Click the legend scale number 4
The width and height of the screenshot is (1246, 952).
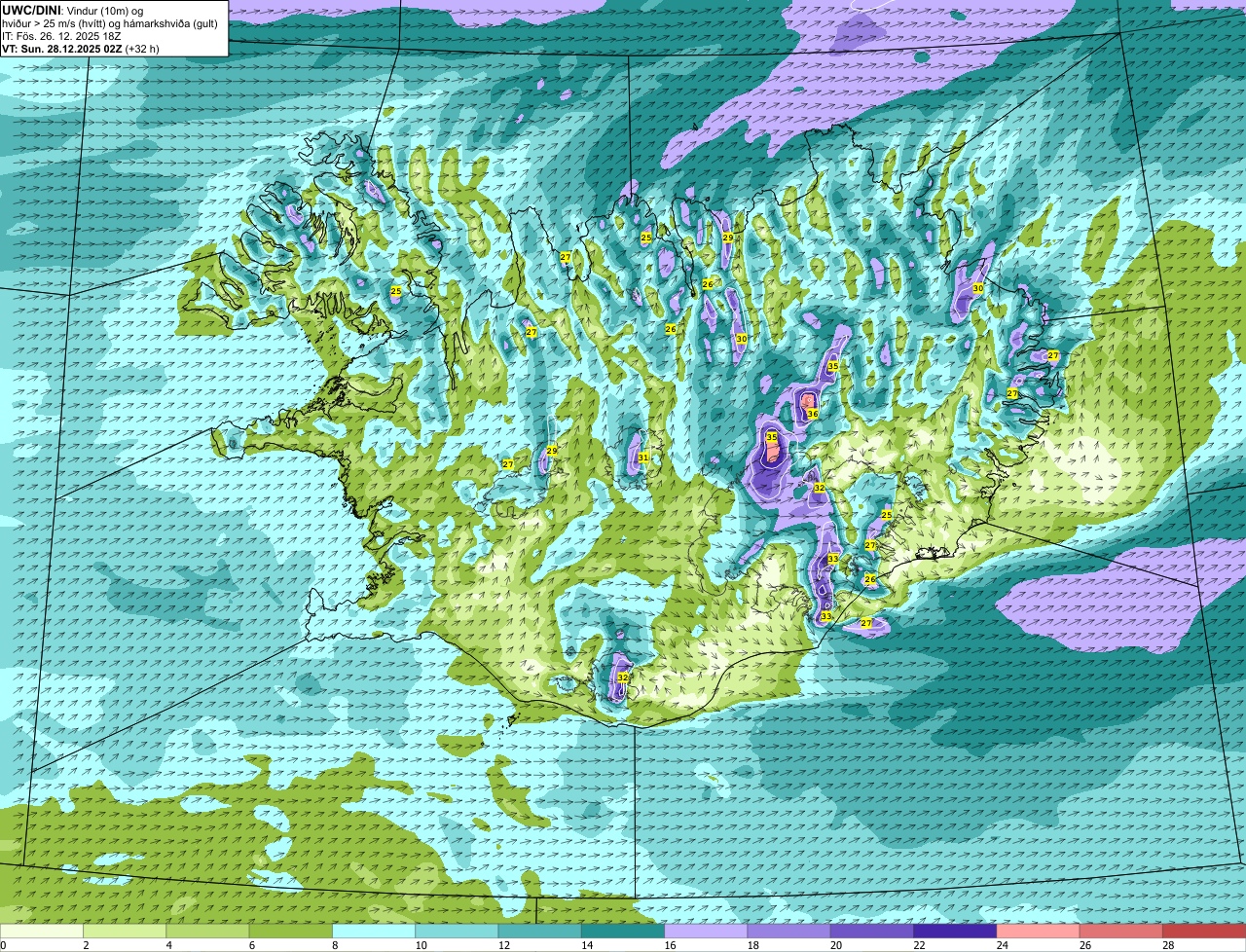(168, 945)
